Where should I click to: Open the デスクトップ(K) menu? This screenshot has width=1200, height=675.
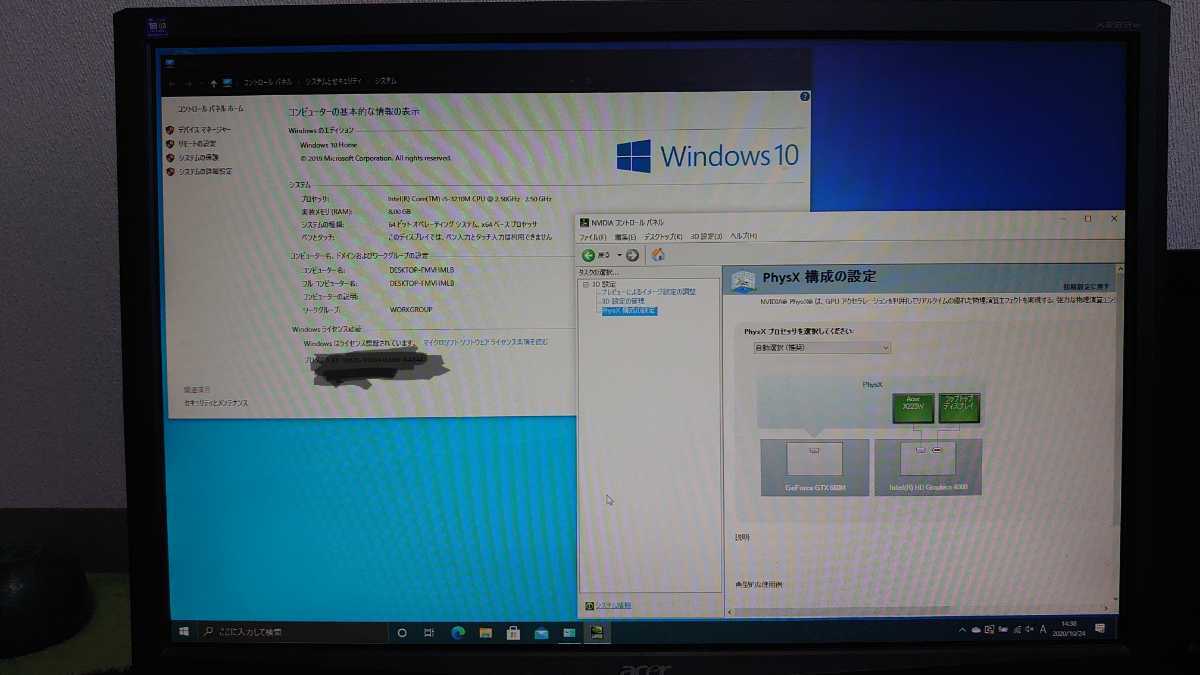coord(662,237)
